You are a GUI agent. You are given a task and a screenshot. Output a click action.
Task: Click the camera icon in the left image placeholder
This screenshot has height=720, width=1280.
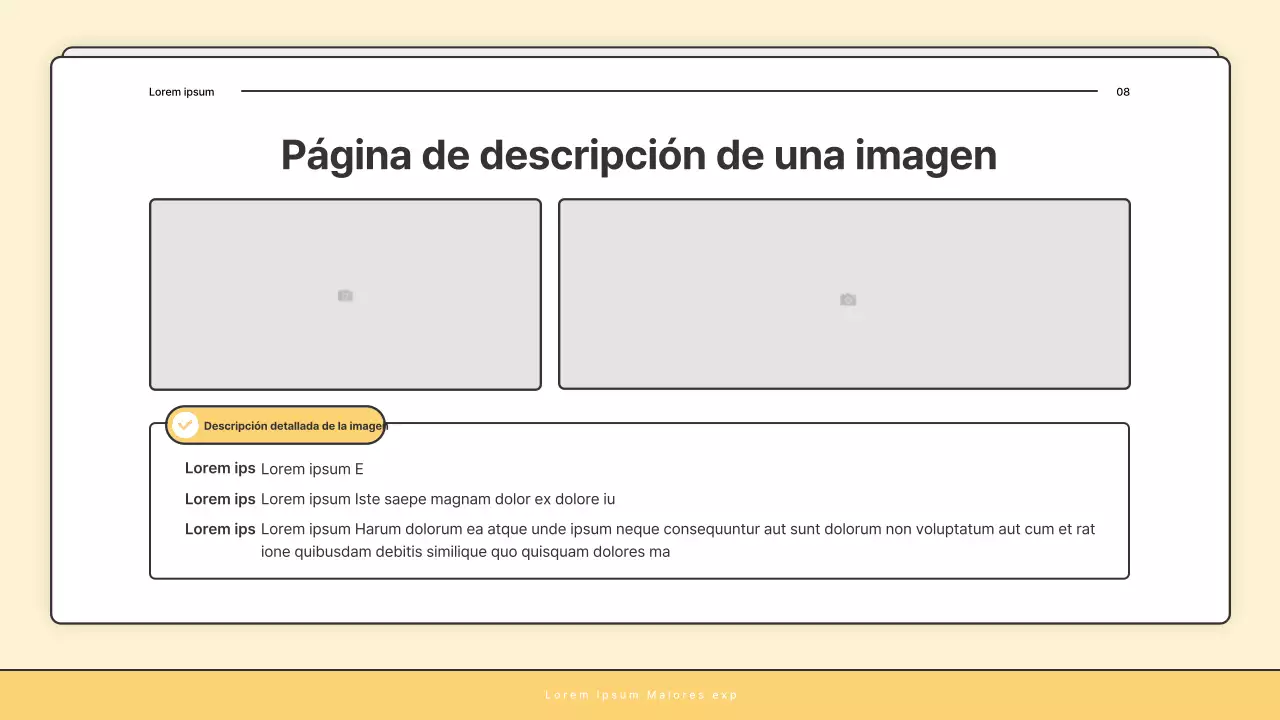[345, 295]
